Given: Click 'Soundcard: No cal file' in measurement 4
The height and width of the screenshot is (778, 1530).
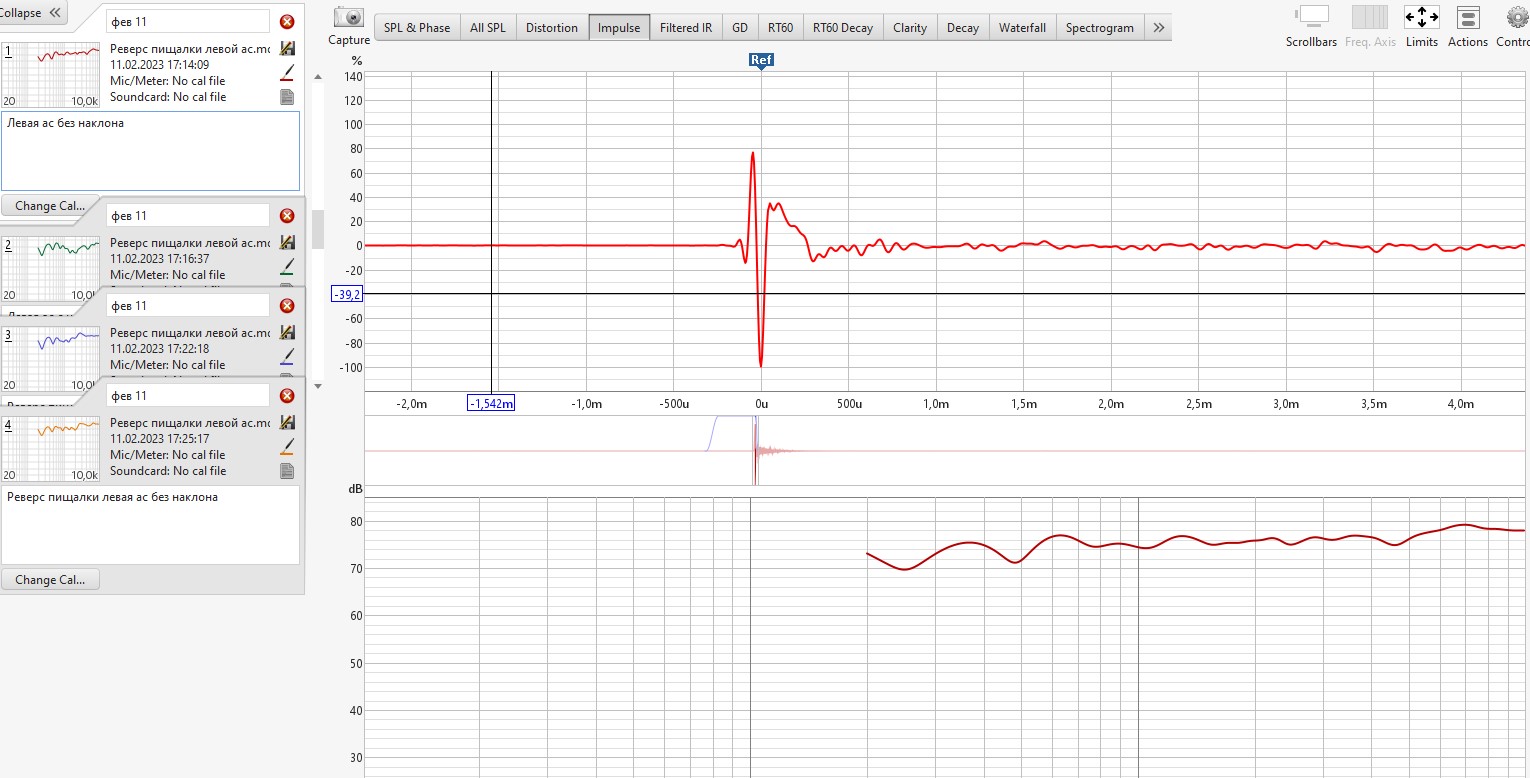Looking at the screenshot, I should tap(168, 471).
